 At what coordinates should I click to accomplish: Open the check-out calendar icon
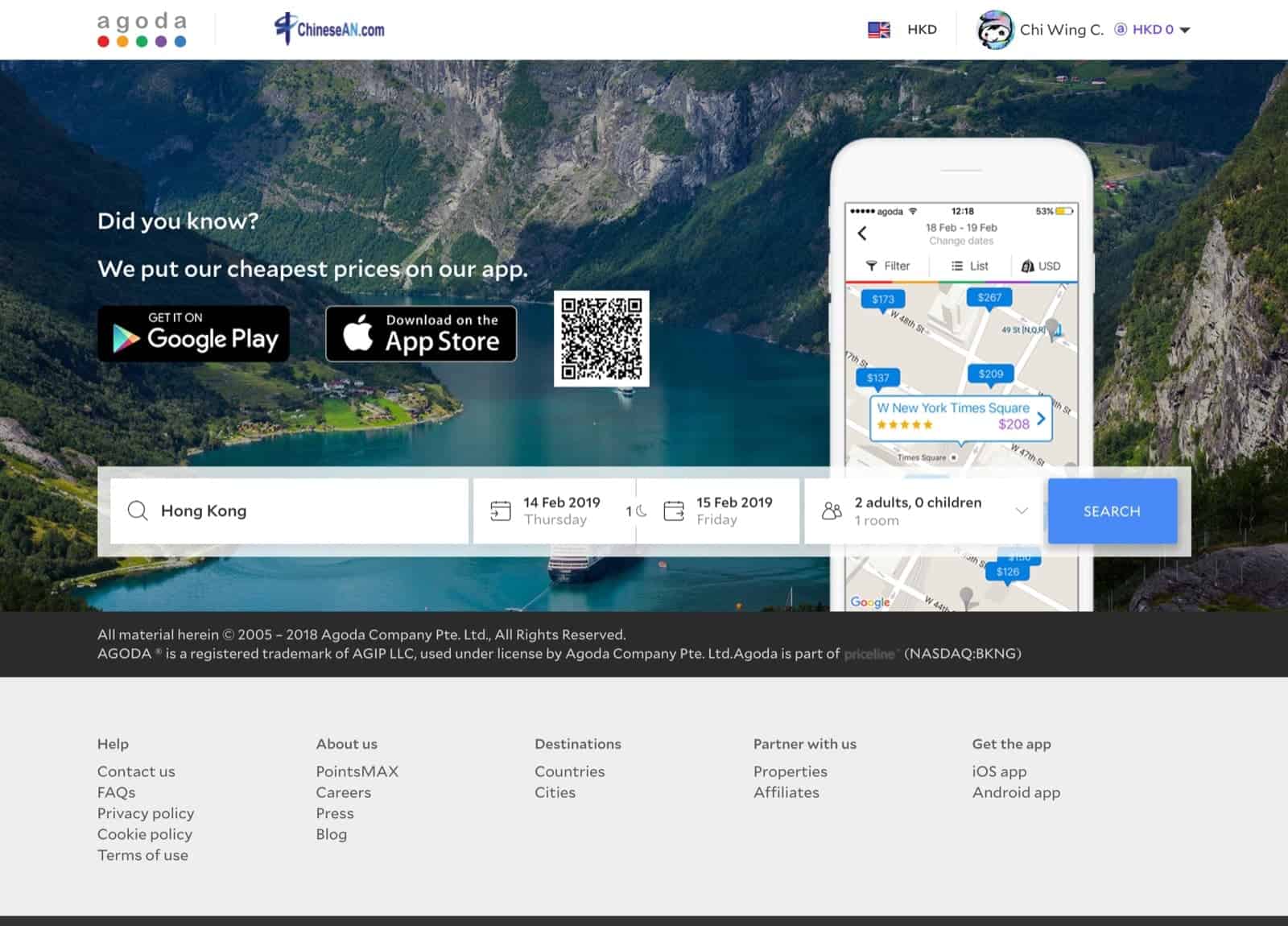tap(674, 511)
